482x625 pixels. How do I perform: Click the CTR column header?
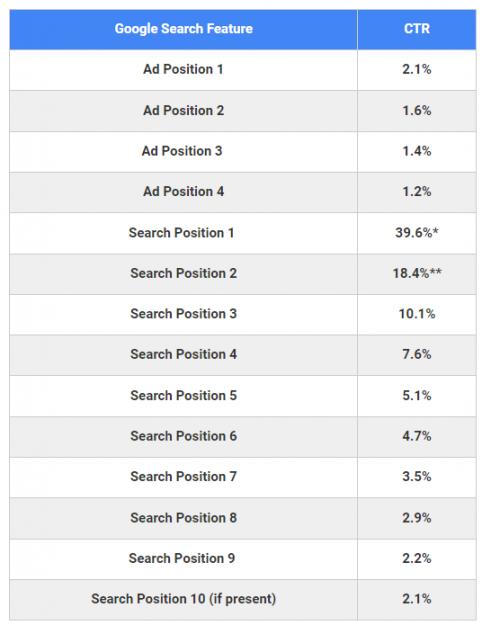(417, 29)
